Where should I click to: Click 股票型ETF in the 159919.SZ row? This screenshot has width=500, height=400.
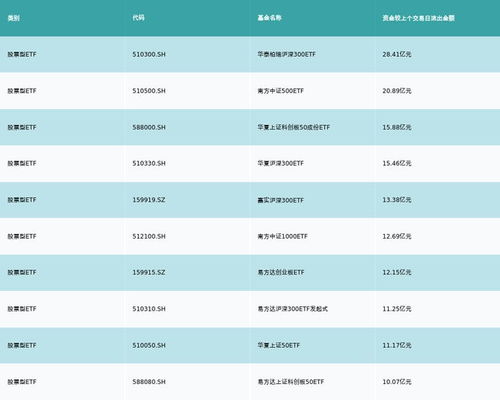coord(22,200)
